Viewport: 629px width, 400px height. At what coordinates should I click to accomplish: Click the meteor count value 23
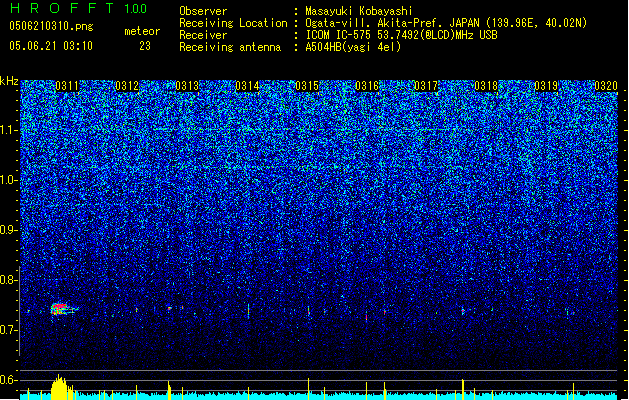pyautogui.click(x=145, y=46)
